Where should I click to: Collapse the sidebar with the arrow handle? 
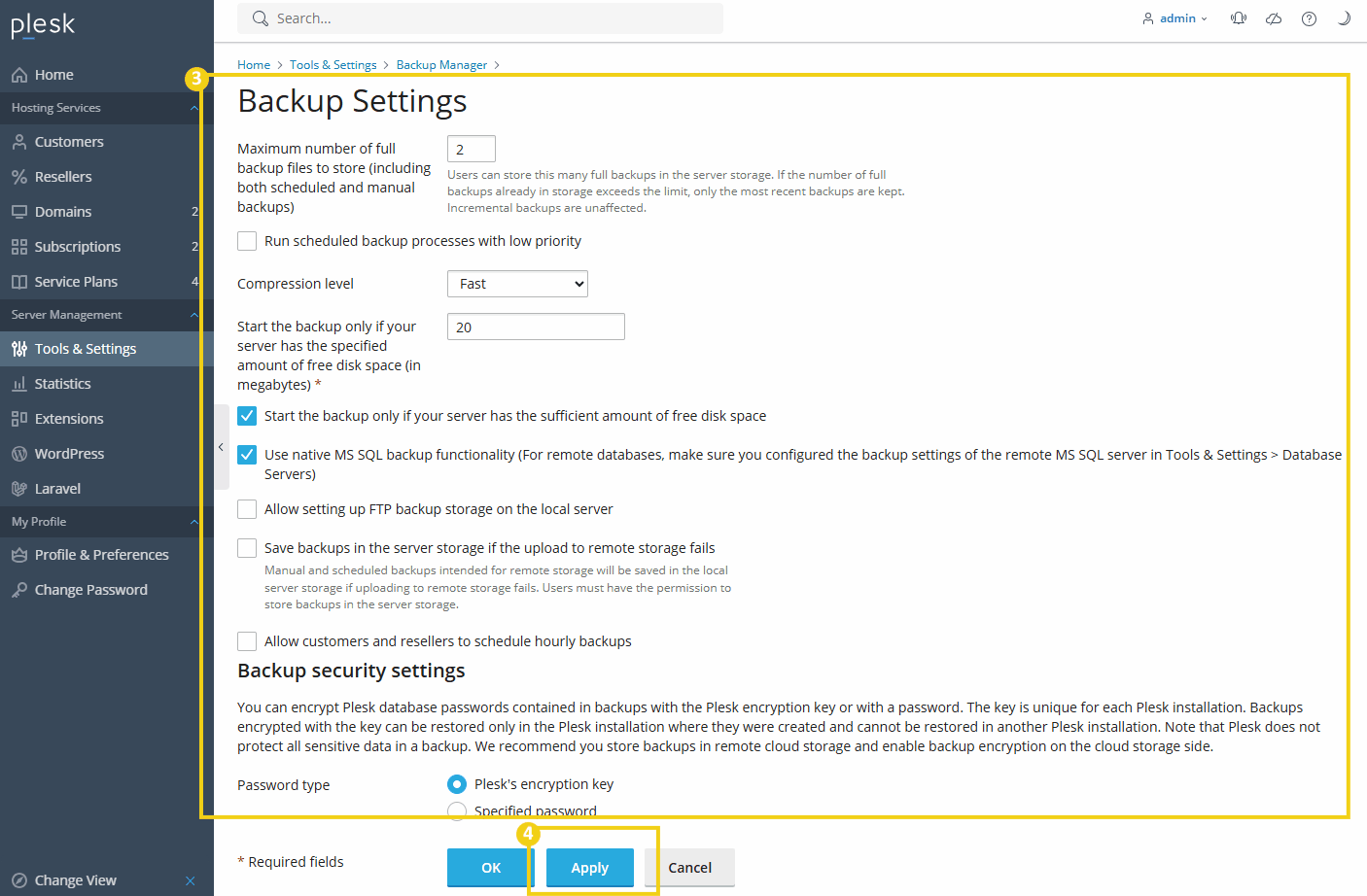[221, 447]
